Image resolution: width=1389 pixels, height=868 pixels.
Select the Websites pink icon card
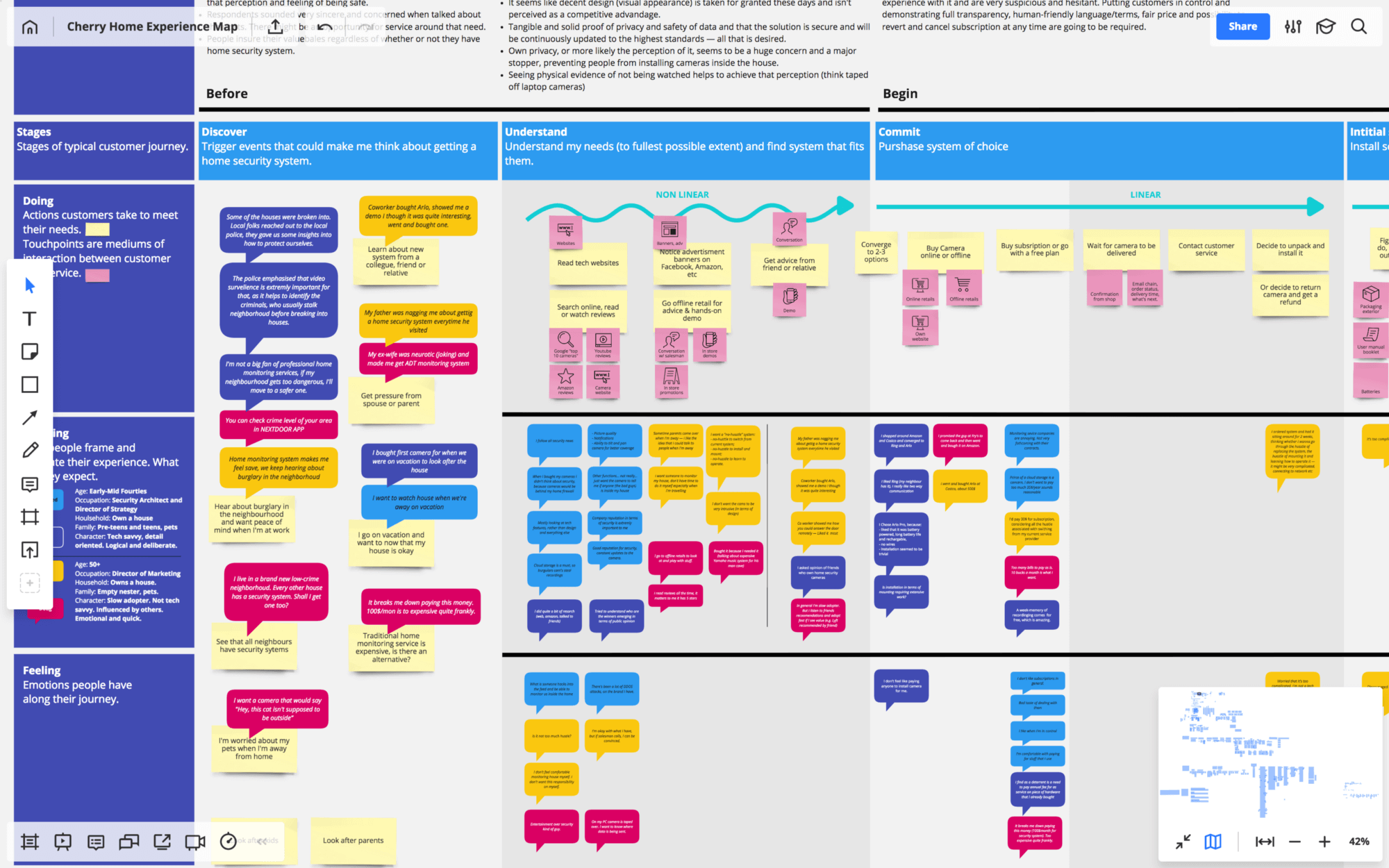(x=566, y=233)
